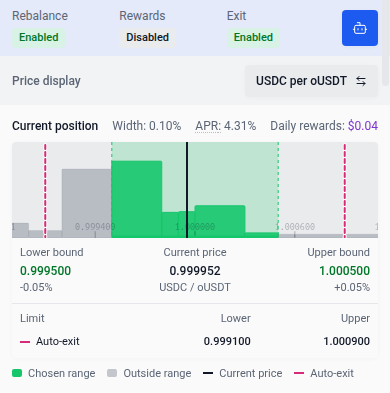Click the Outside range legend swatch

point(112,373)
